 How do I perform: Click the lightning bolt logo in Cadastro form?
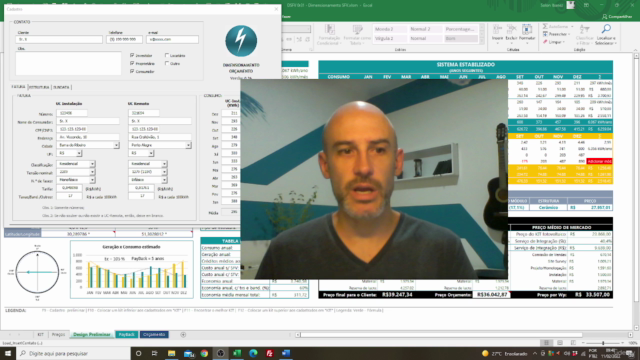[x=241, y=41]
